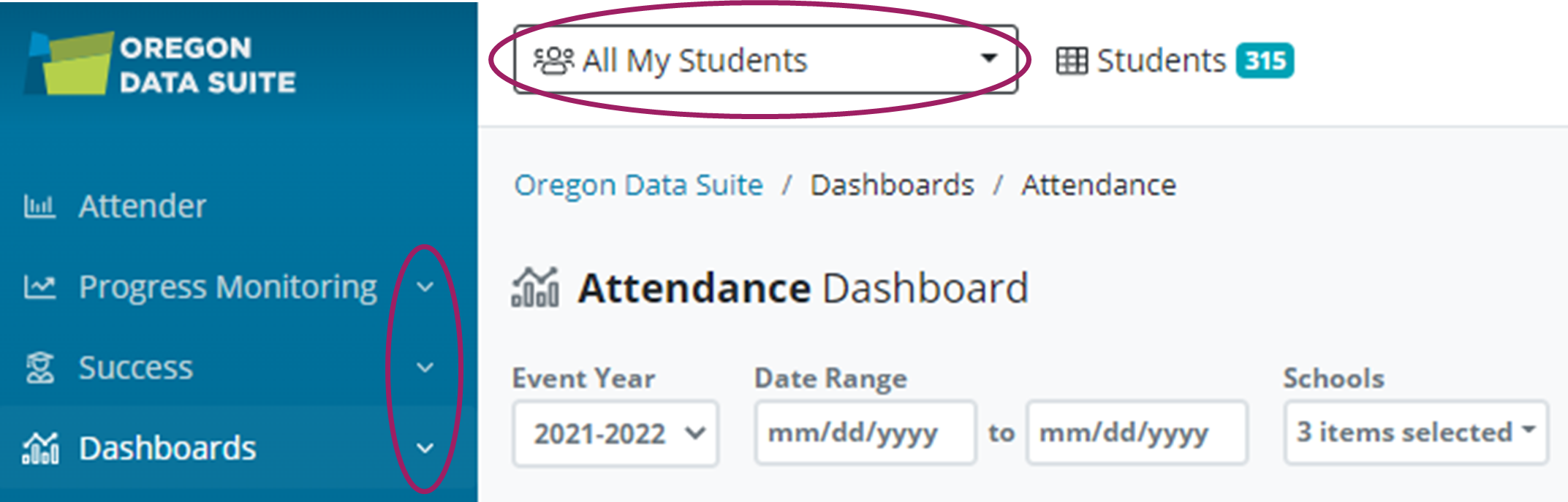Collapse the Dashboards menu chevron
1568x502 pixels.
click(x=425, y=448)
